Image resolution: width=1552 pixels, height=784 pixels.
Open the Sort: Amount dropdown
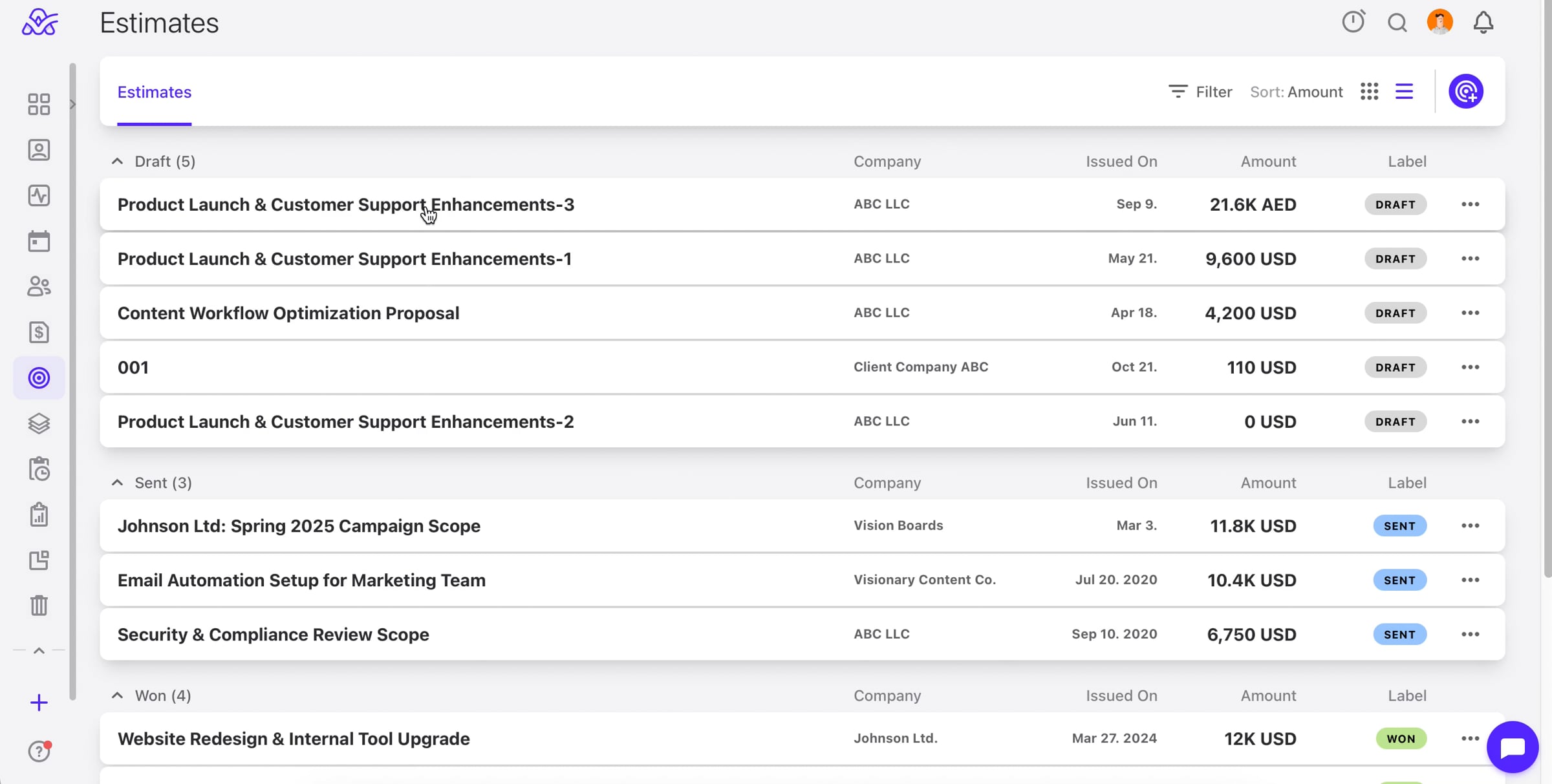(1296, 92)
